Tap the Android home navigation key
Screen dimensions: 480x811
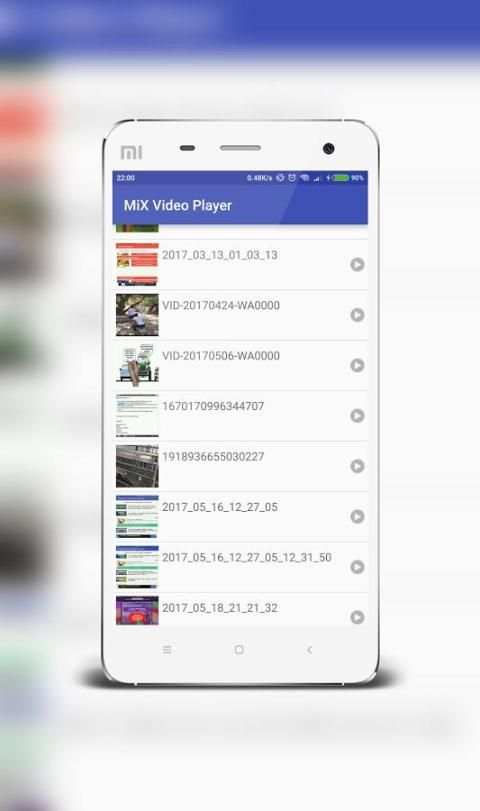239,650
